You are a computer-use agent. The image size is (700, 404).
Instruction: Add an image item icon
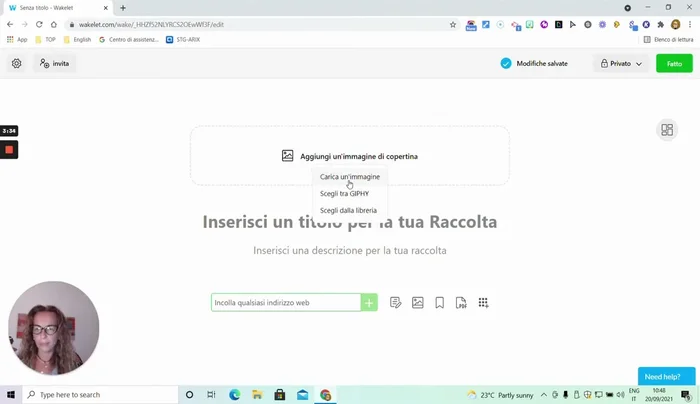417,303
